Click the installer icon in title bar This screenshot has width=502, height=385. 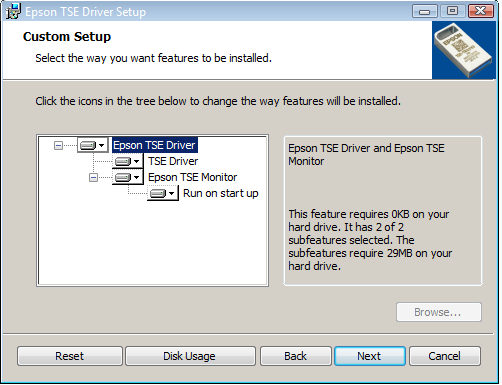(x=13, y=11)
